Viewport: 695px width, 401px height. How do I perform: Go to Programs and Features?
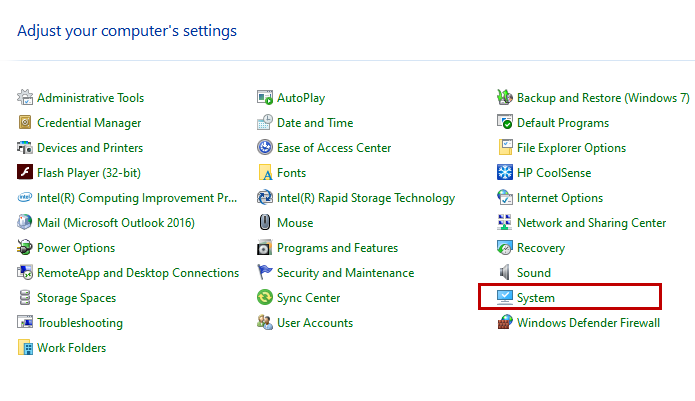click(337, 248)
